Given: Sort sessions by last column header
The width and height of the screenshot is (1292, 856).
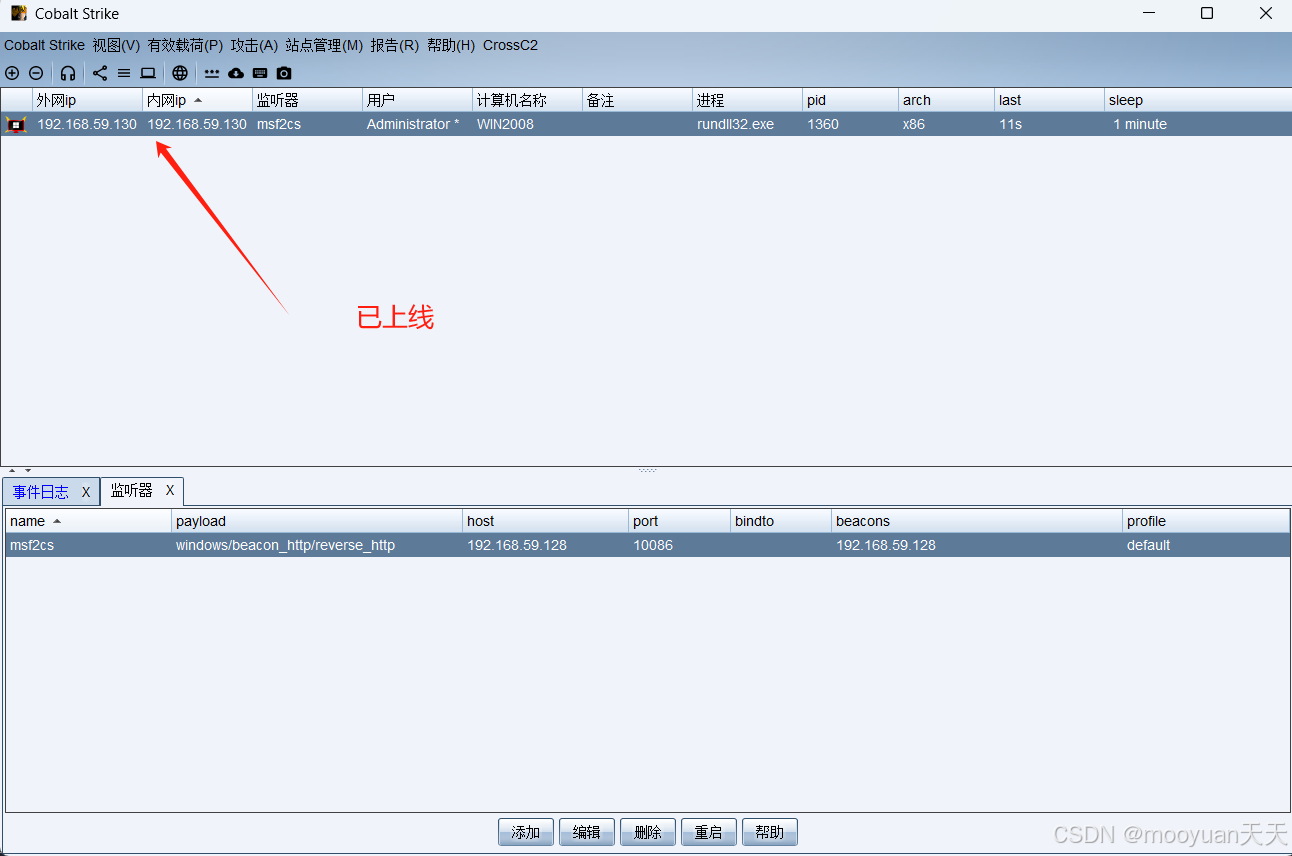Looking at the screenshot, I should (1050, 100).
